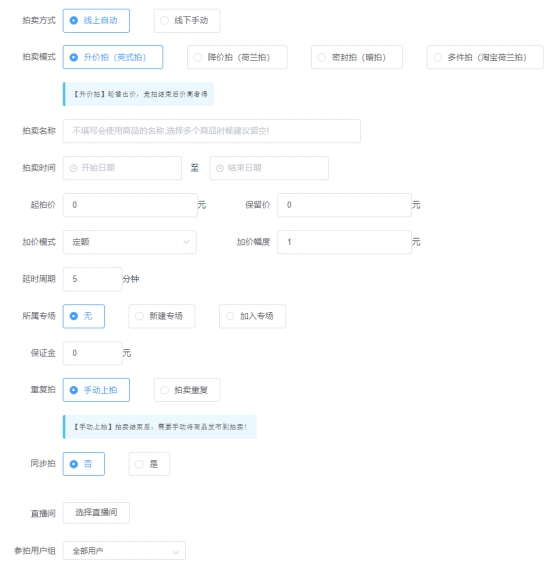This screenshot has height=571, width=554.
Task: Click the 拍卖名称 text input
Action: (x=212, y=131)
